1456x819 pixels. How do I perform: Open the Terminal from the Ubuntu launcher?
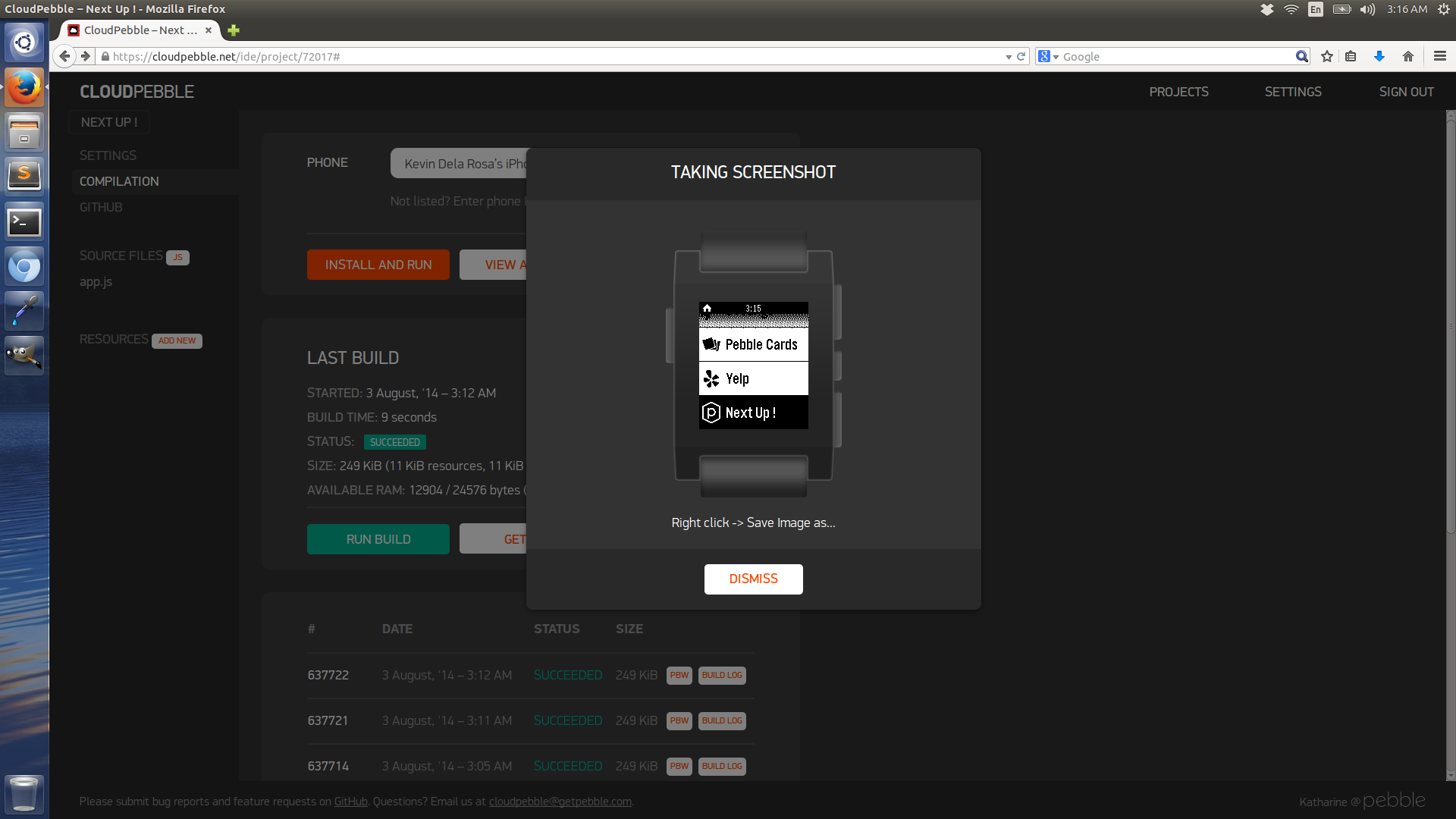[24, 222]
